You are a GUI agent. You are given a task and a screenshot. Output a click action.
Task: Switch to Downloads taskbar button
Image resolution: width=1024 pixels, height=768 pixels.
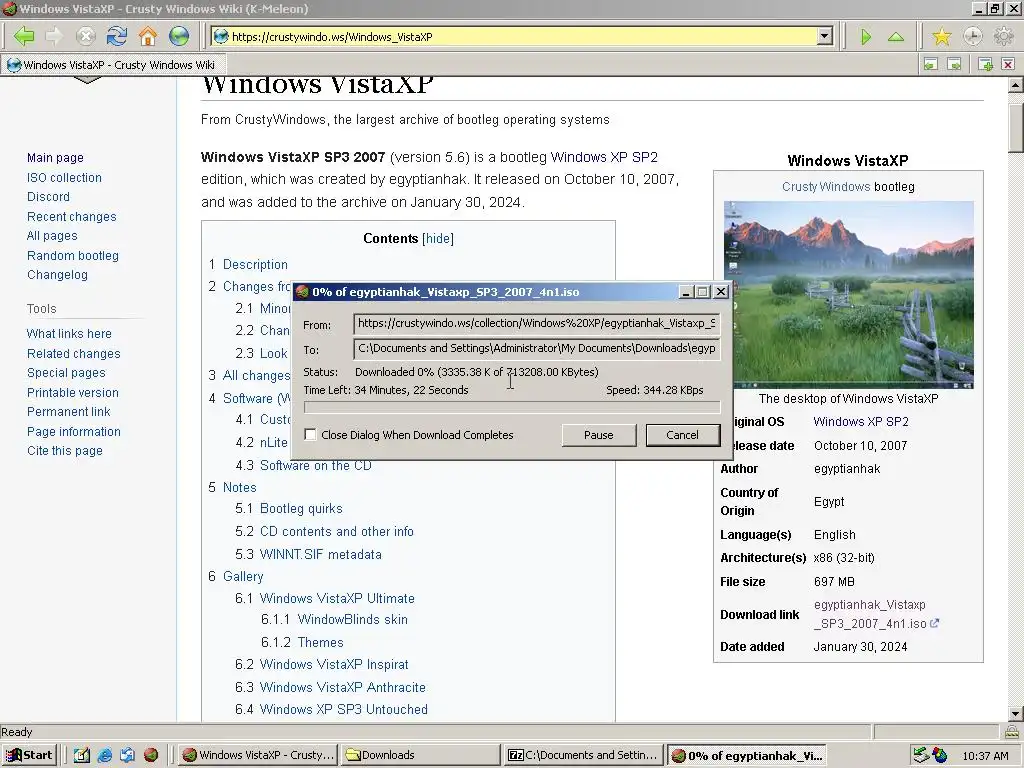(420, 755)
